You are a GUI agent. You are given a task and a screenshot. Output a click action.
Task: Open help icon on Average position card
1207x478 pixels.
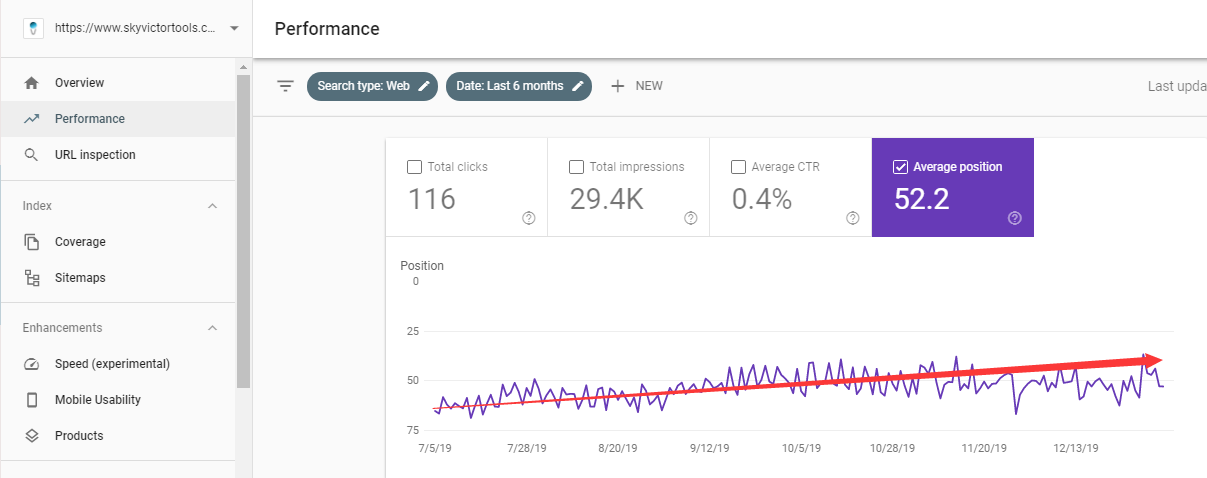[1015, 218]
